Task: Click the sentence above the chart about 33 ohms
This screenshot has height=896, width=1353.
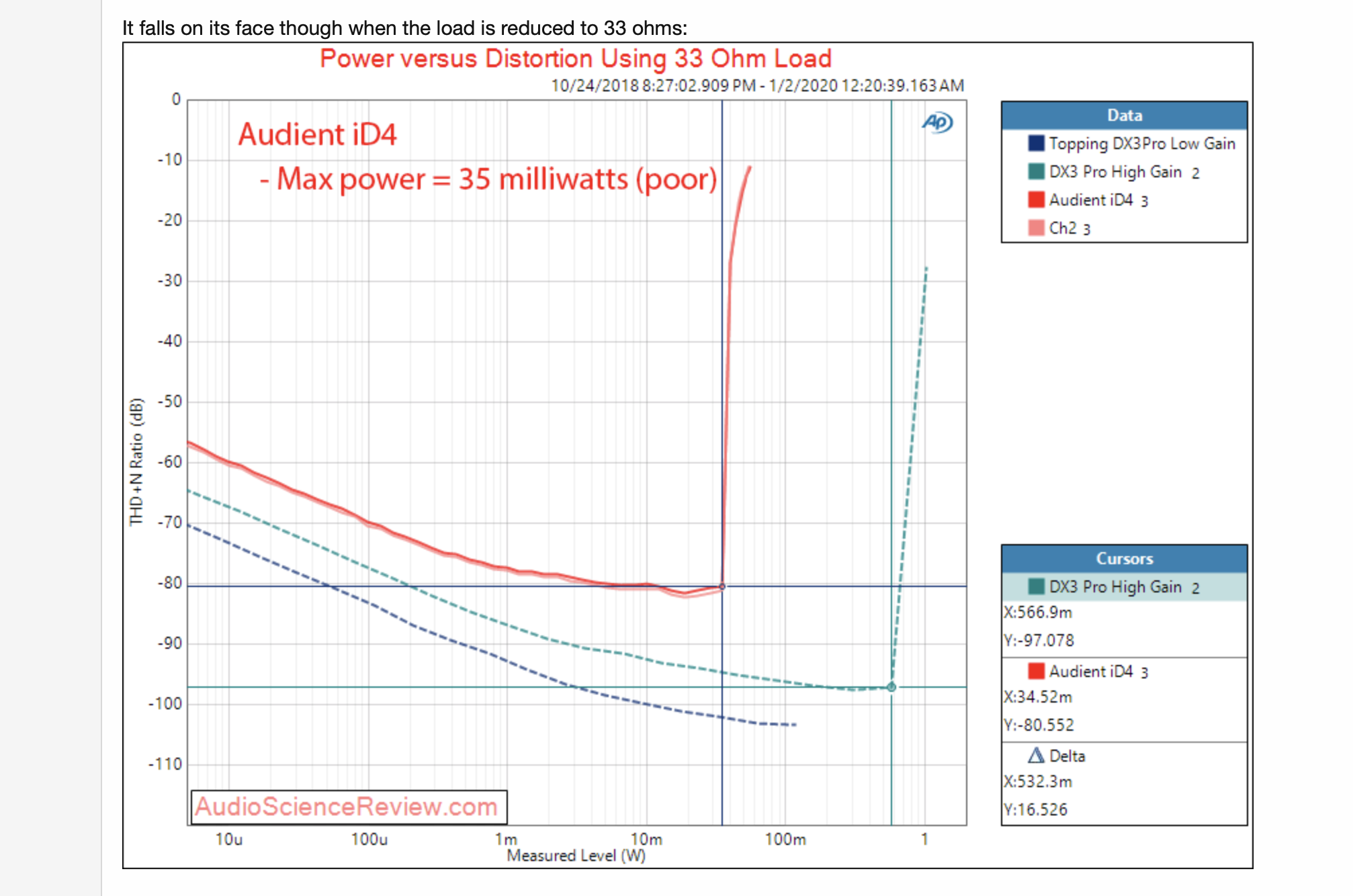Action: point(404,28)
